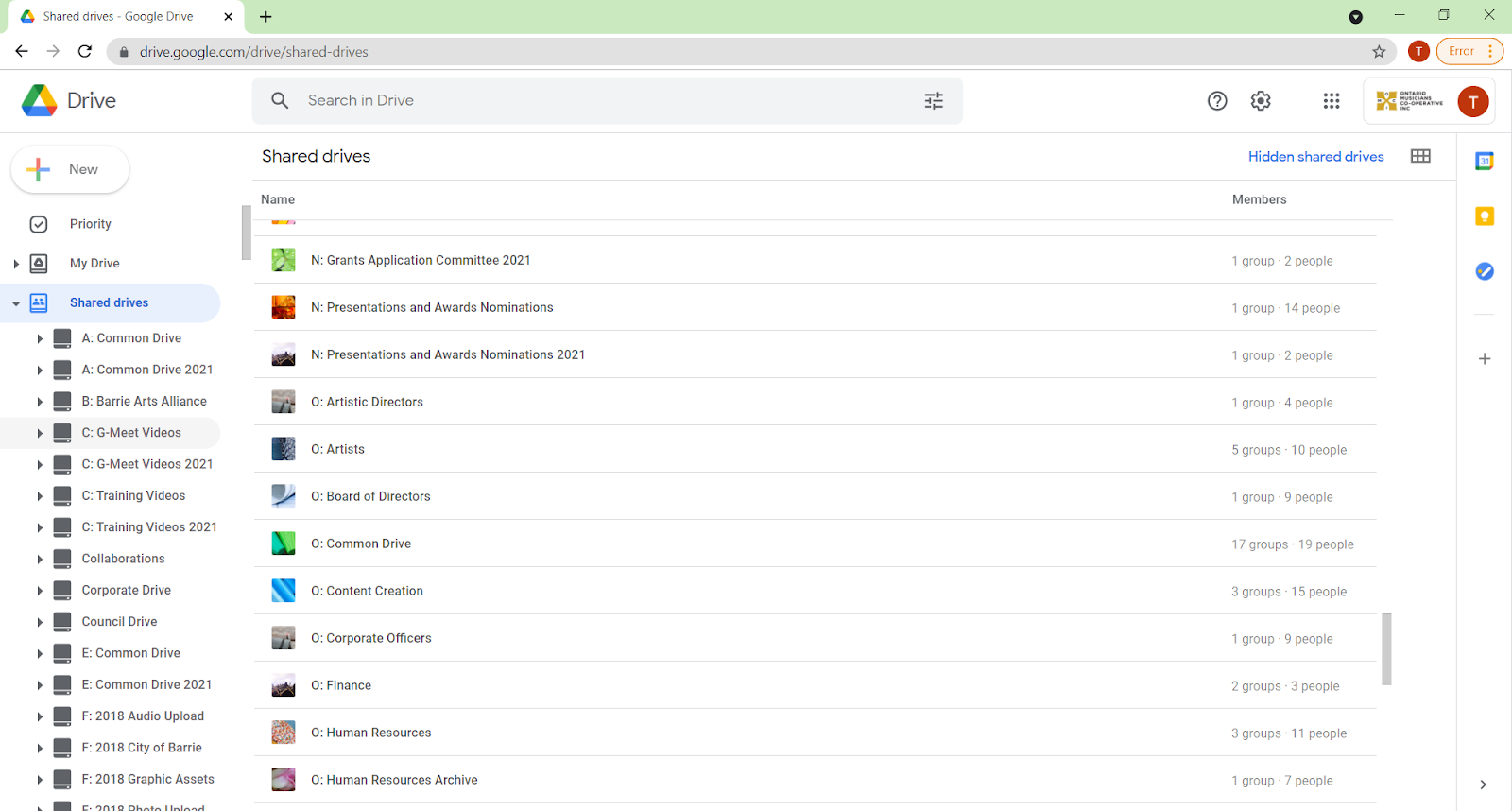This screenshot has width=1512, height=811.
Task: Close the Shared drives browser tab
Action: click(x=228, y=17)
